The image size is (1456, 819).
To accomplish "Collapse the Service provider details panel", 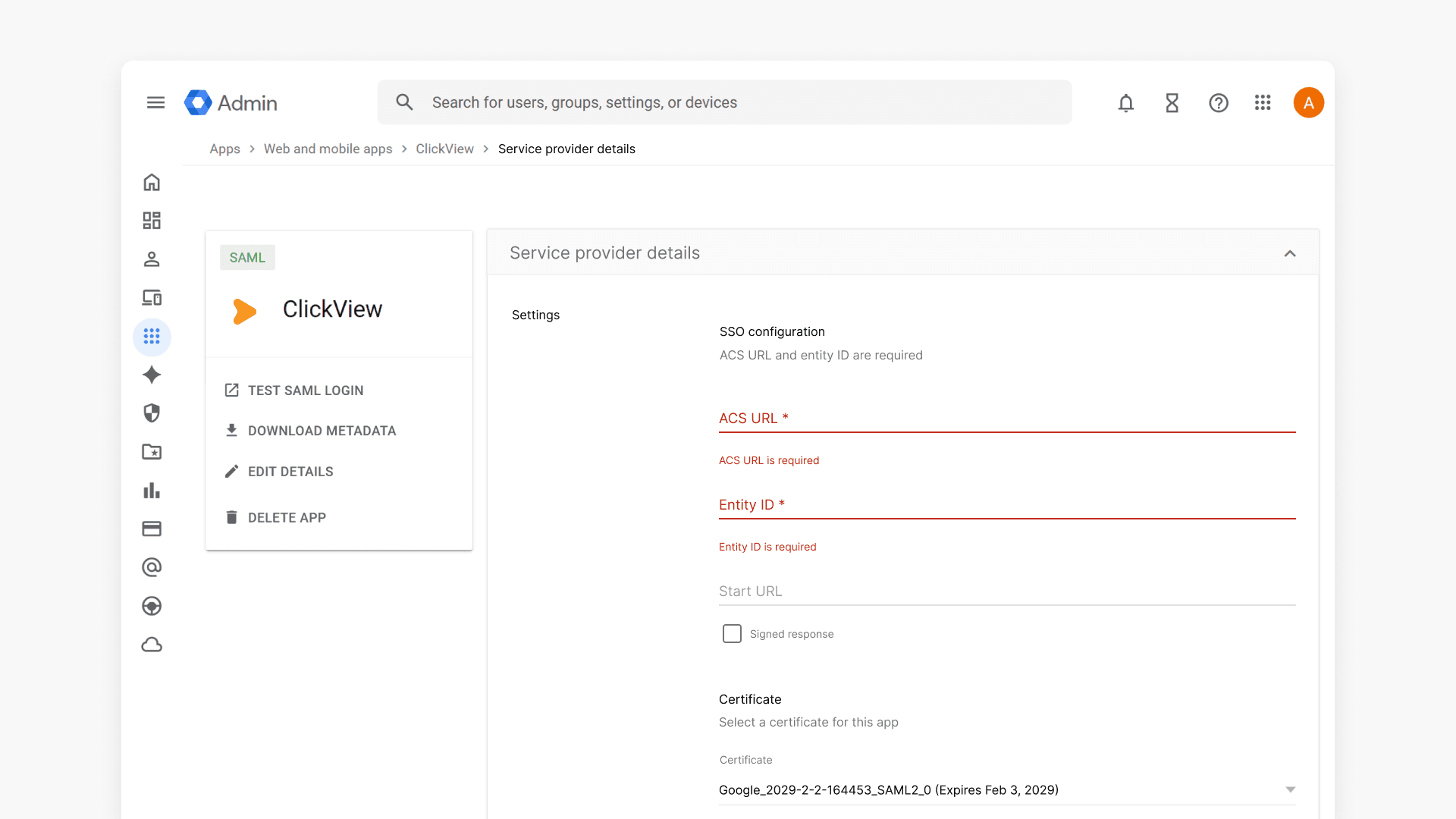I will click(x=1290, y=253).
